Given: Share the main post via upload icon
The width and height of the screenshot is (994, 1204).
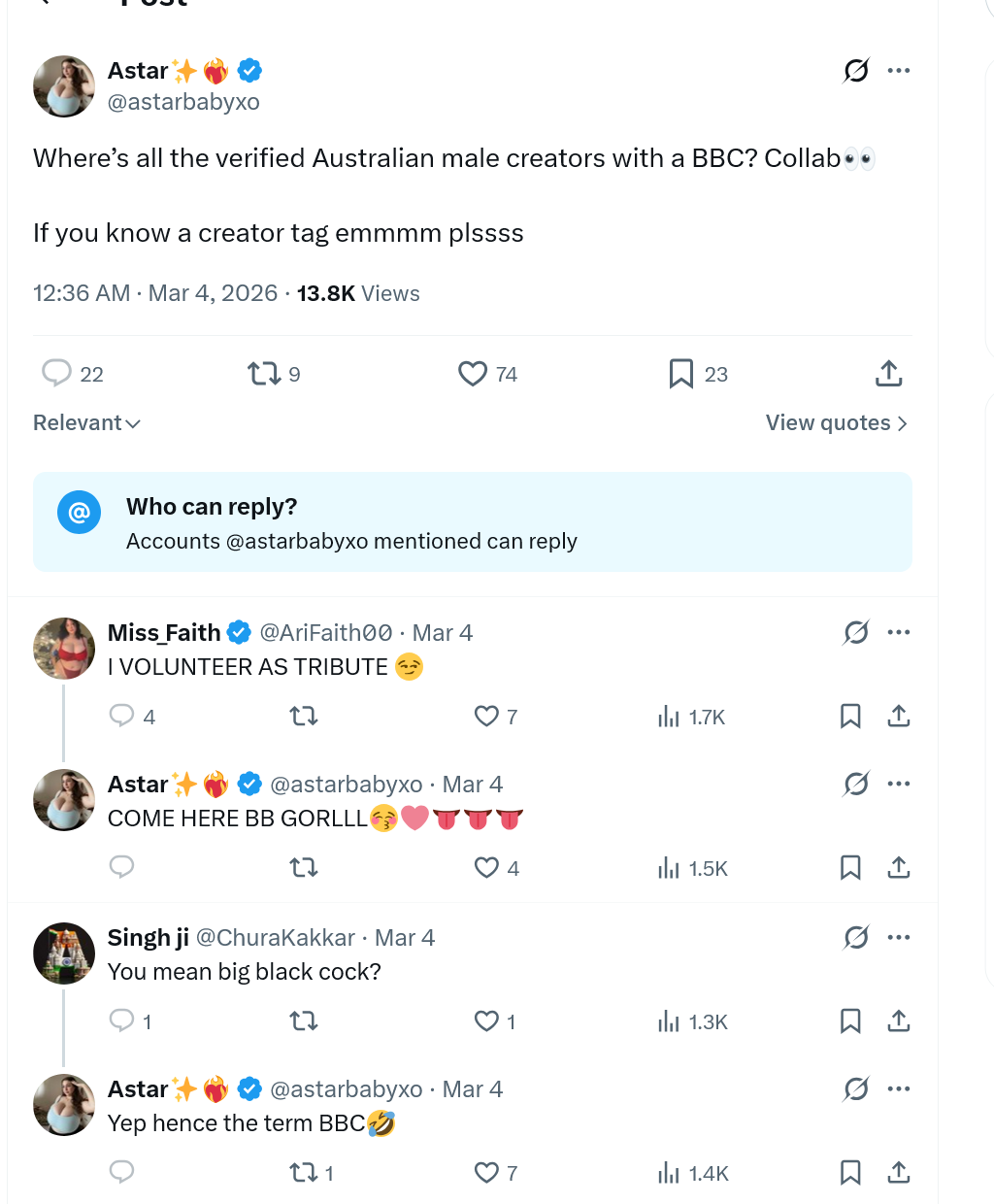Looking at the screenshot, I should 888,374.
